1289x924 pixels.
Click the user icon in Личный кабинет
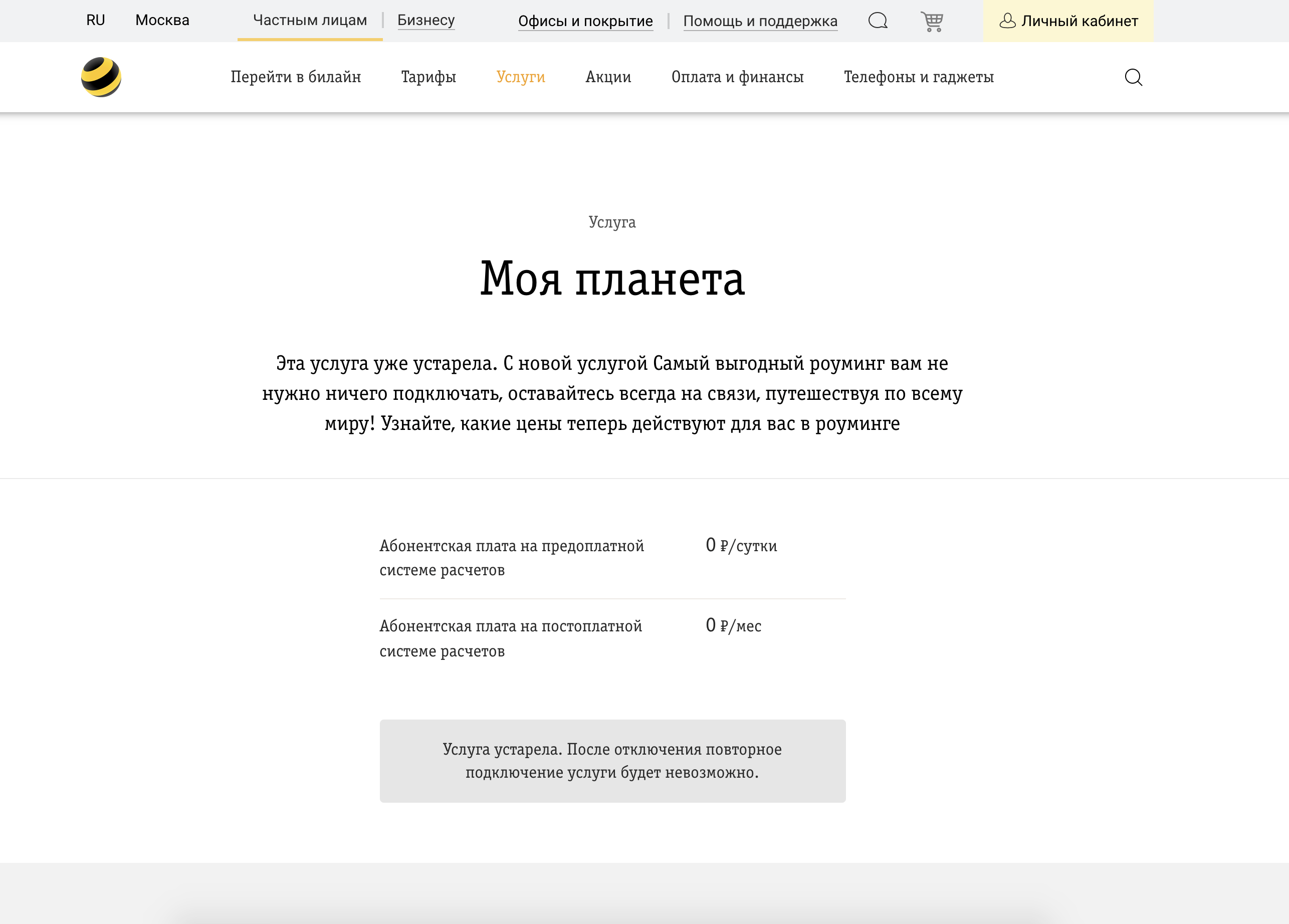tap(1007, 21)
